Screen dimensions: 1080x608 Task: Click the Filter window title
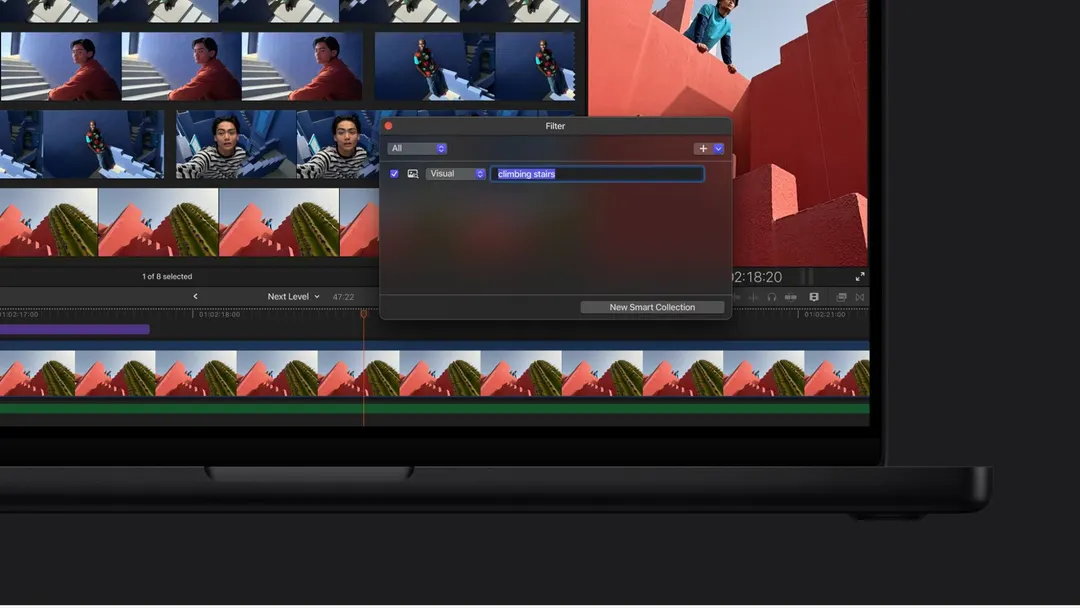point(555,126)
